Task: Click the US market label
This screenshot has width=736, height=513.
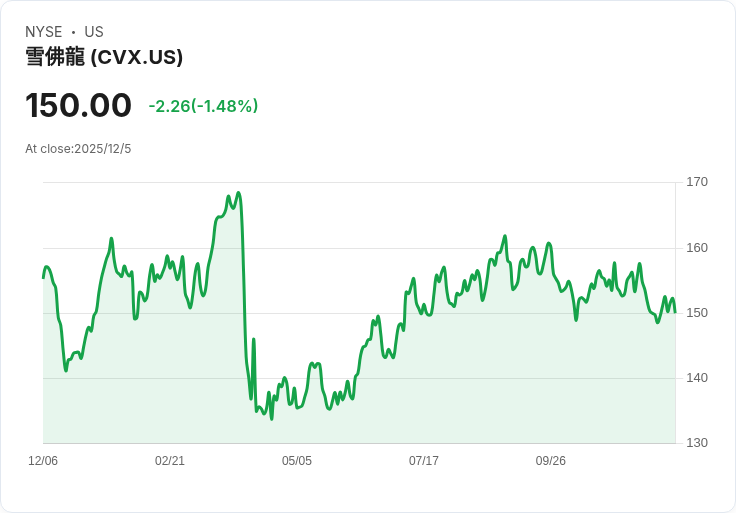Action: point(94,32)
